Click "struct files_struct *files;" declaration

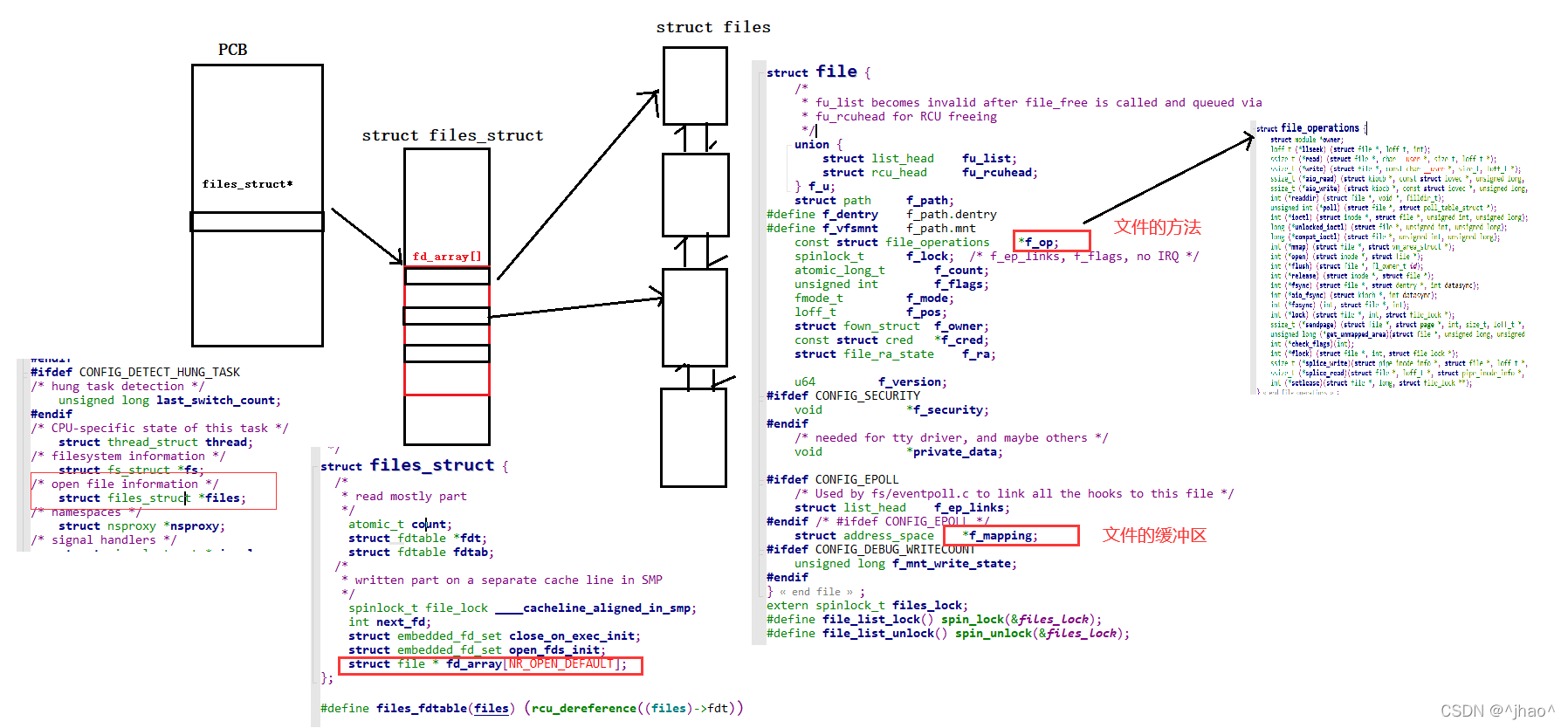tap(153, 498)
